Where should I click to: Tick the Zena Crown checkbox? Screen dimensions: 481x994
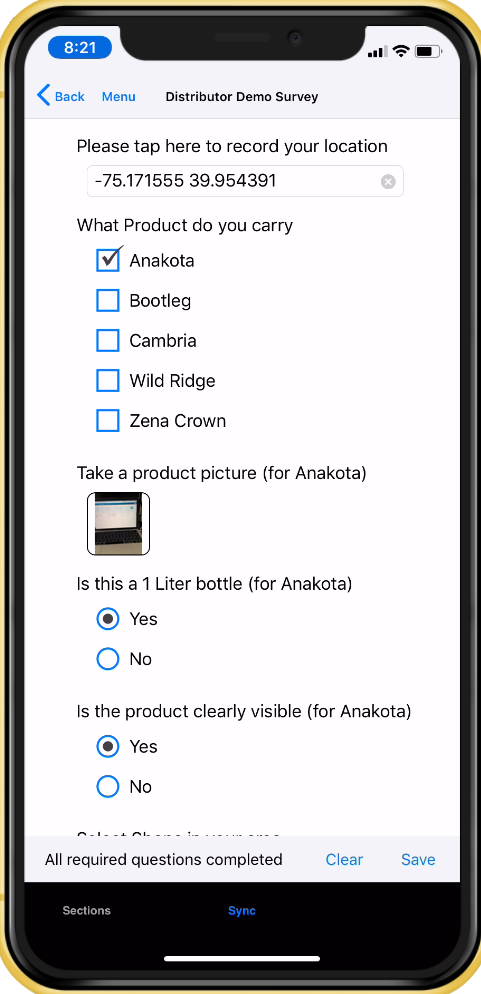coord(108,420)
